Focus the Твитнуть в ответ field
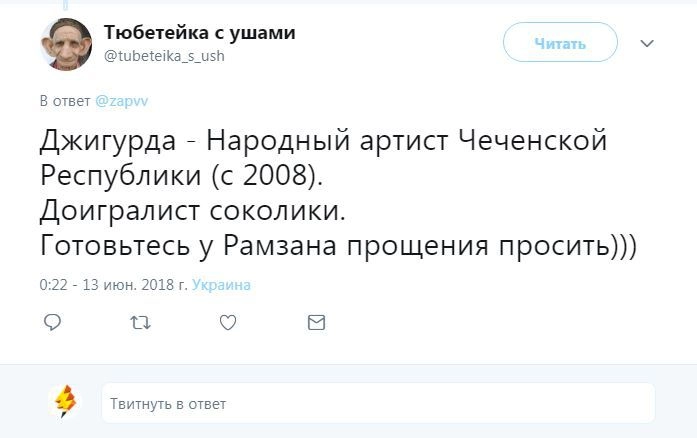Image resolution: width=697 pixels, height=438 pixels. click(x=377, y=403)
